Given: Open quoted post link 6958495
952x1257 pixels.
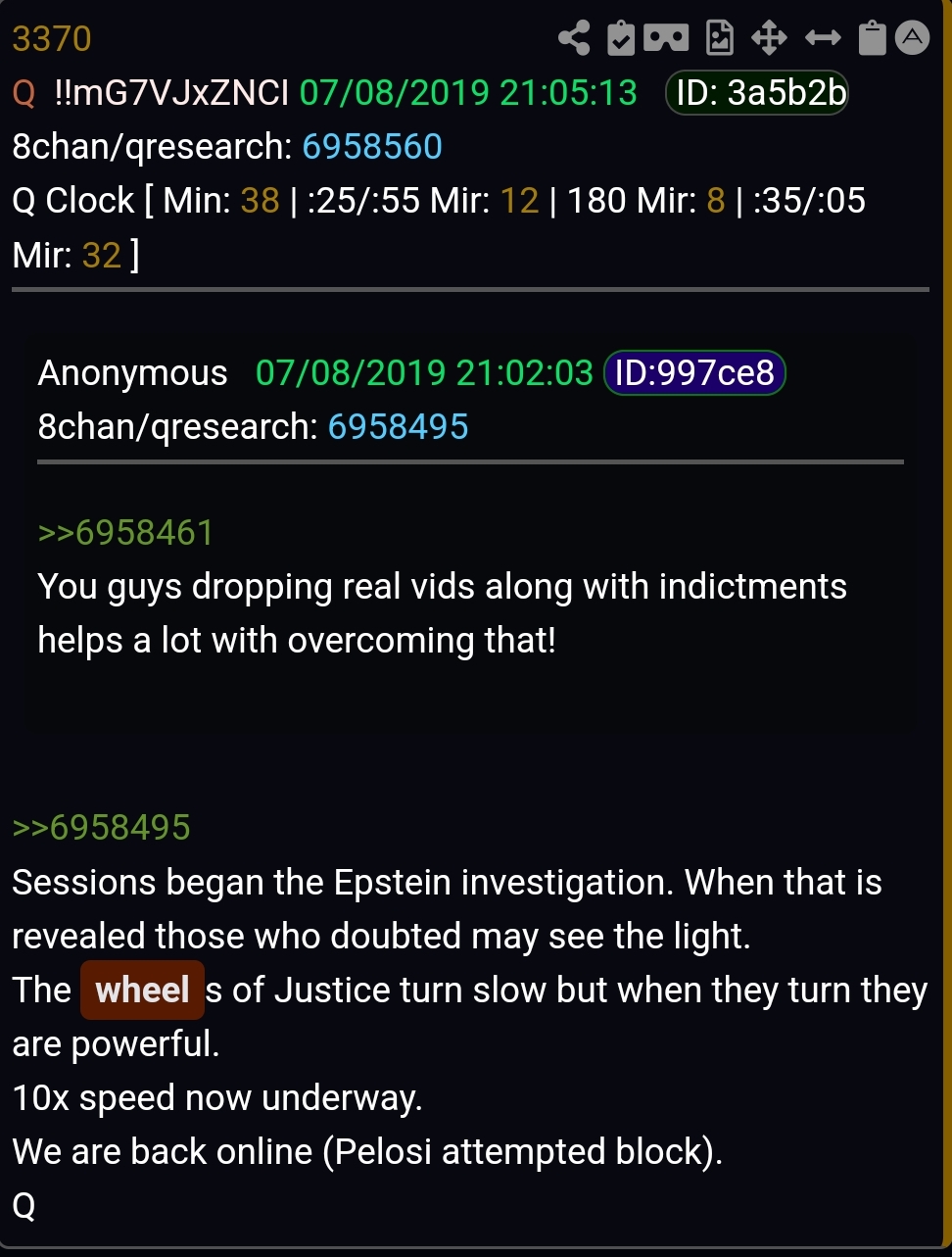Looking at the screenshot, I should (398, 426).
